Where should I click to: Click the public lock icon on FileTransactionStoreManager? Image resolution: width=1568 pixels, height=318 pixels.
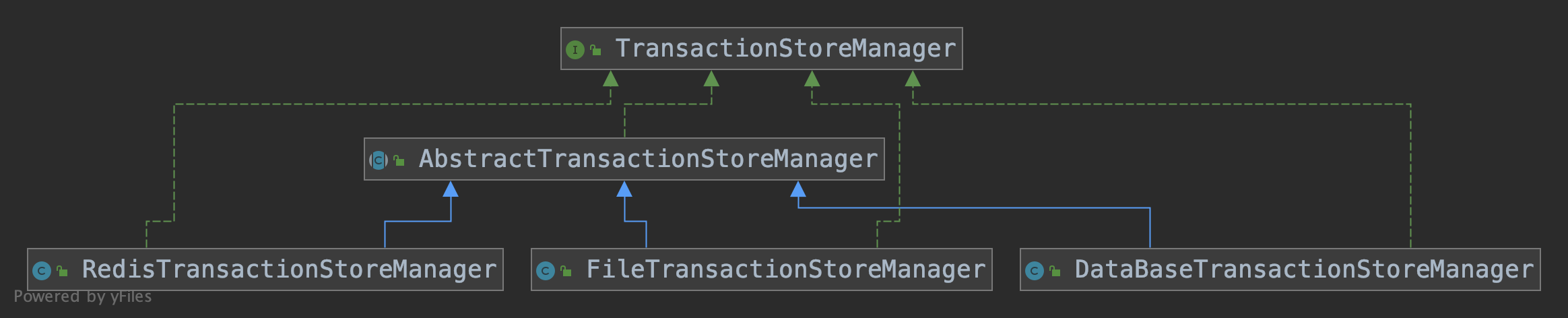[566, 271]
